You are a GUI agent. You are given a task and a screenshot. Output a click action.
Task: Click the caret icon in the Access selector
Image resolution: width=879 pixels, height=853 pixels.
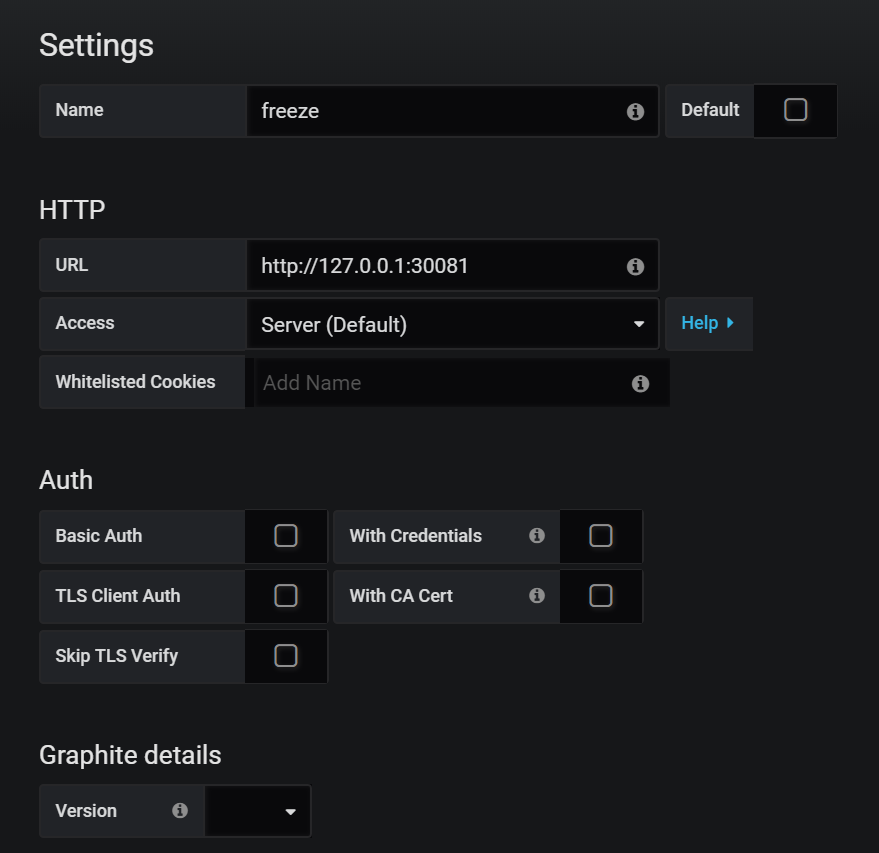point(639,323)
